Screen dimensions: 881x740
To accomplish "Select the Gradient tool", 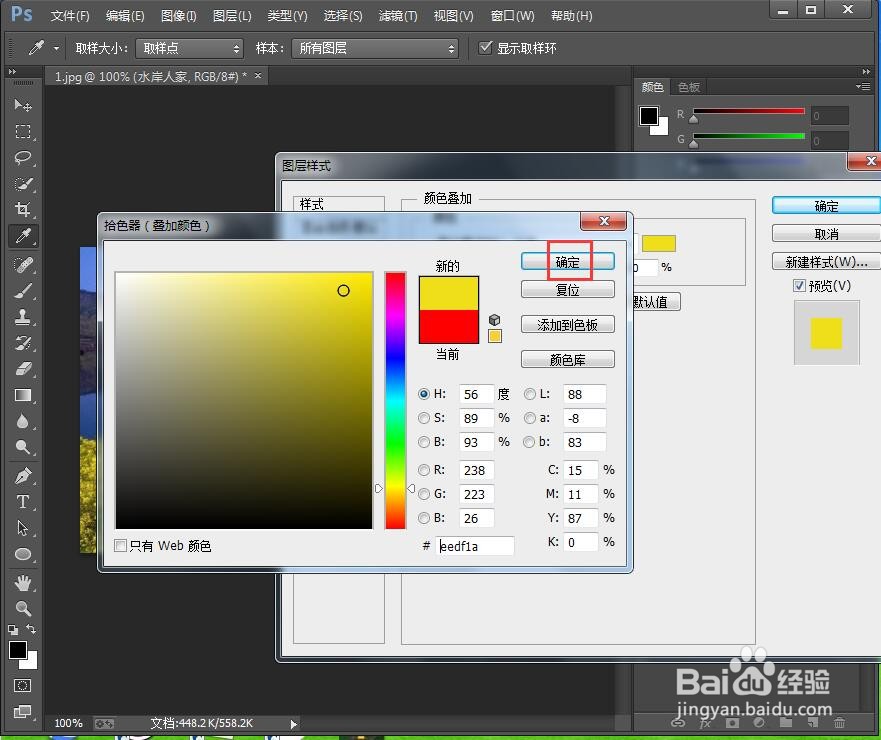I will click(22, 395).
